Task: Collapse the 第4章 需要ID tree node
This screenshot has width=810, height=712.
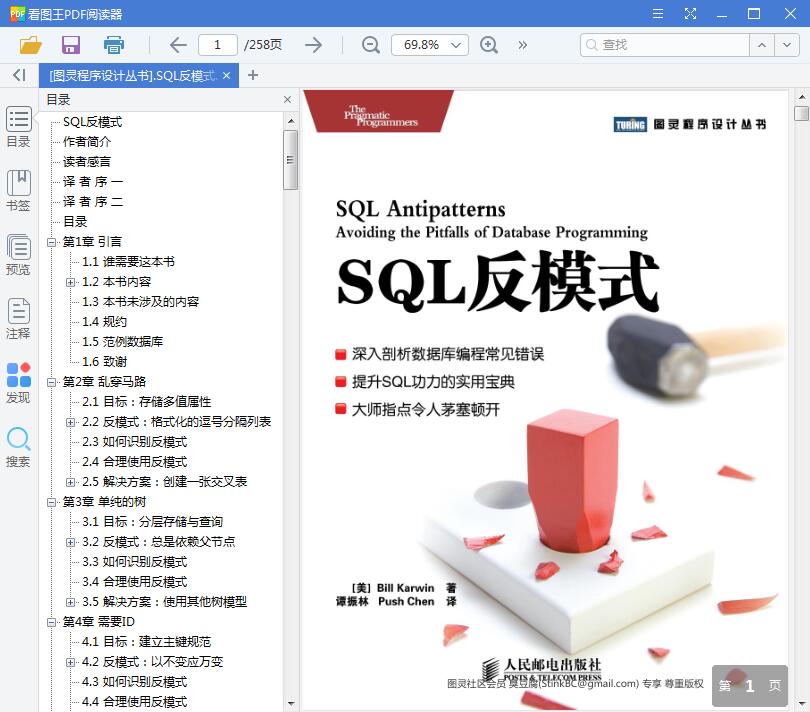Action: [51, 622]
